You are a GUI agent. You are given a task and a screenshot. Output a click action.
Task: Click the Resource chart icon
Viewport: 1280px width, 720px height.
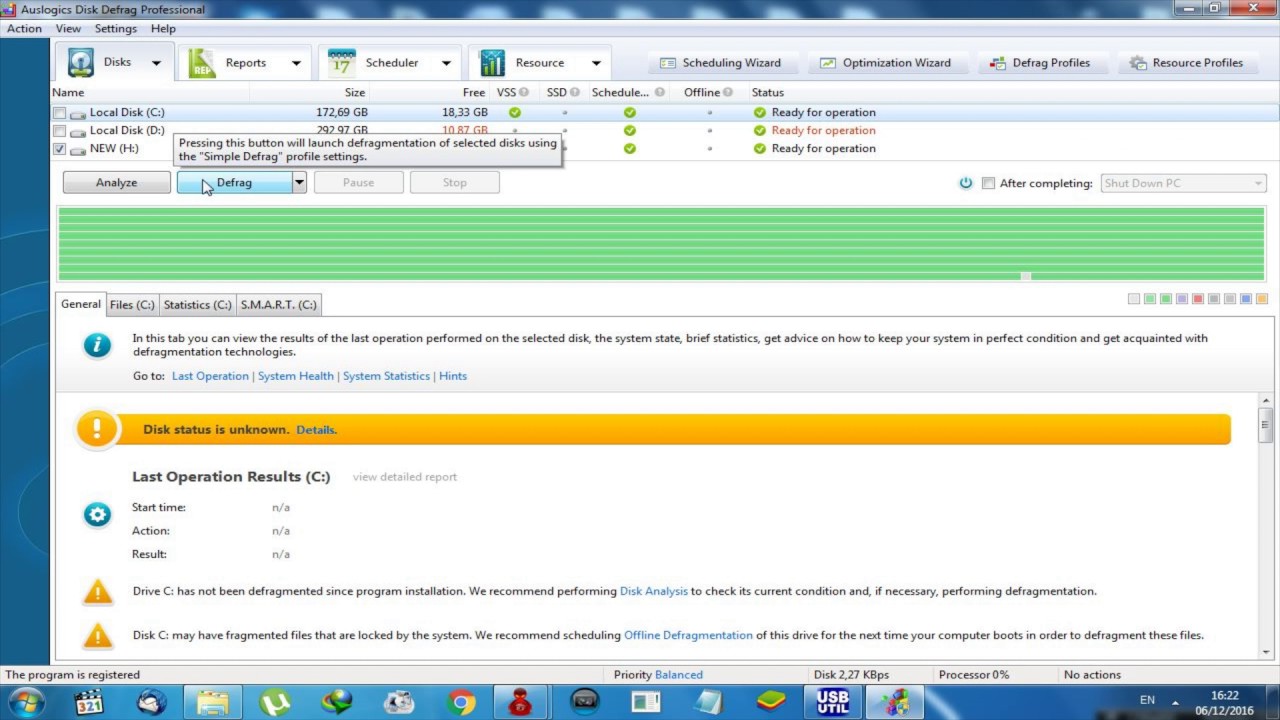pos(492,62)
